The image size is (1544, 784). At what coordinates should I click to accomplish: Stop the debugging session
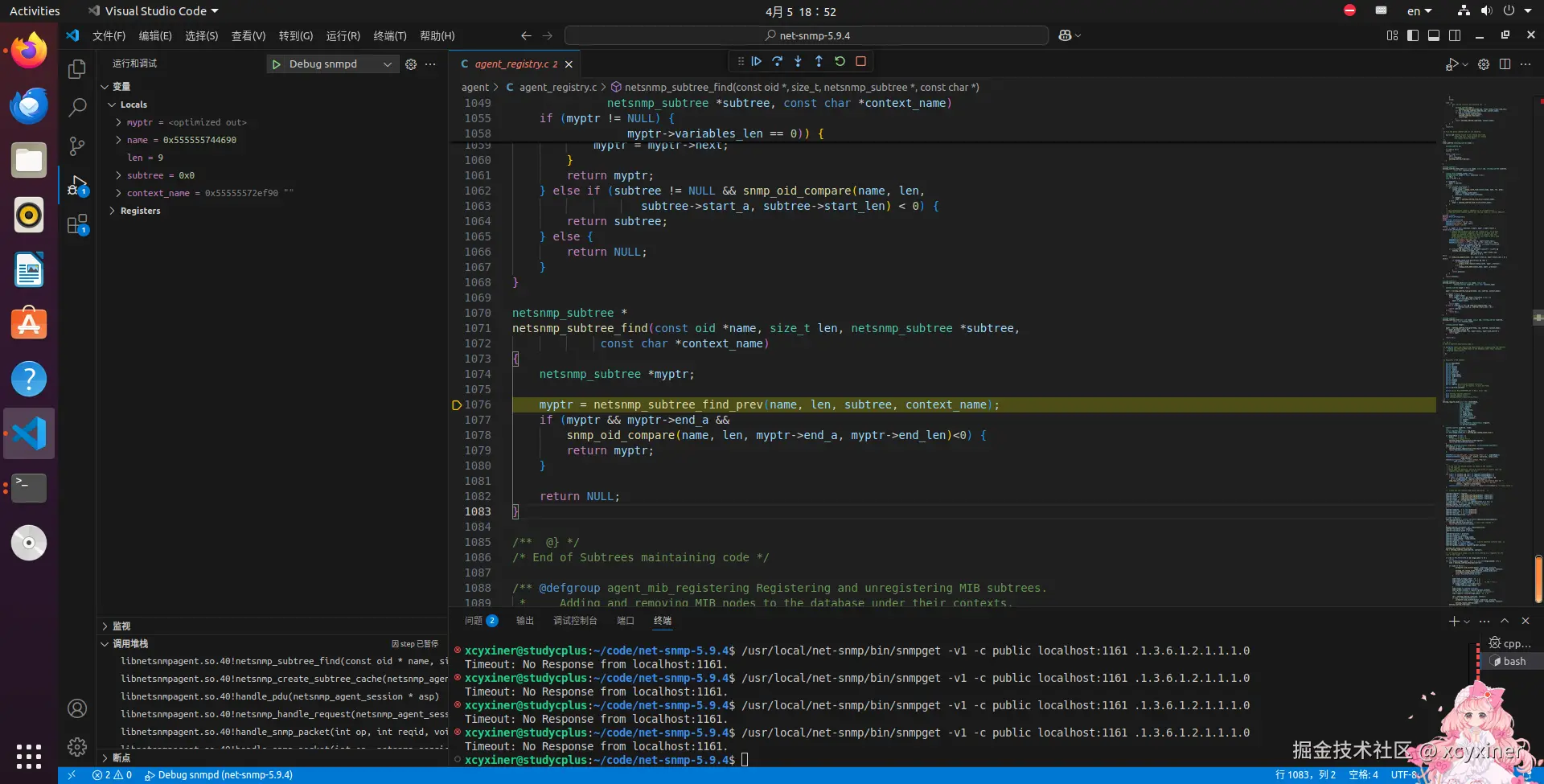click(860, 61)
